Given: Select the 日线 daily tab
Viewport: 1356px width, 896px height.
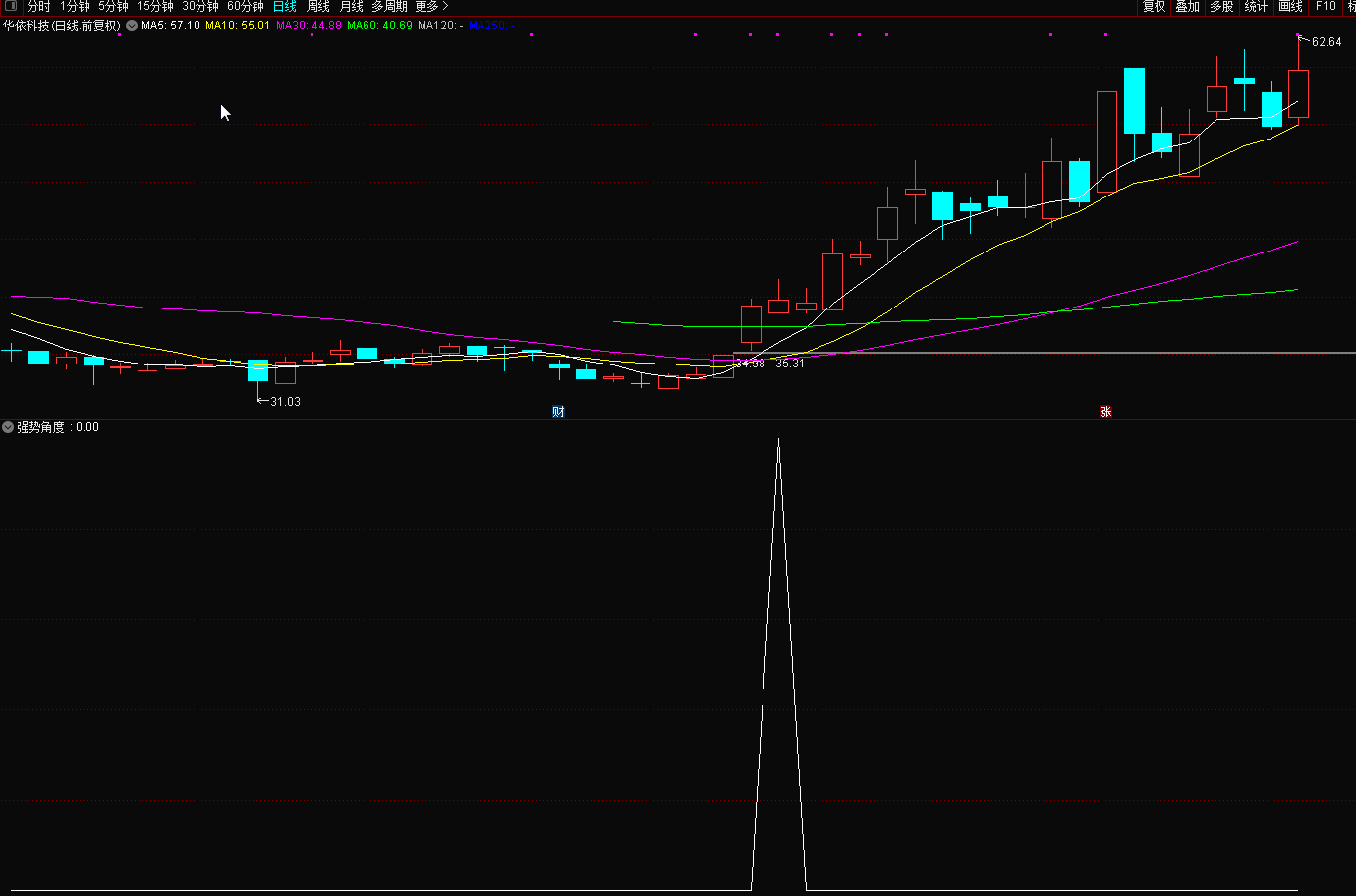Looking at the screenshot, I should pyautogui.click(x=285, y=6).
